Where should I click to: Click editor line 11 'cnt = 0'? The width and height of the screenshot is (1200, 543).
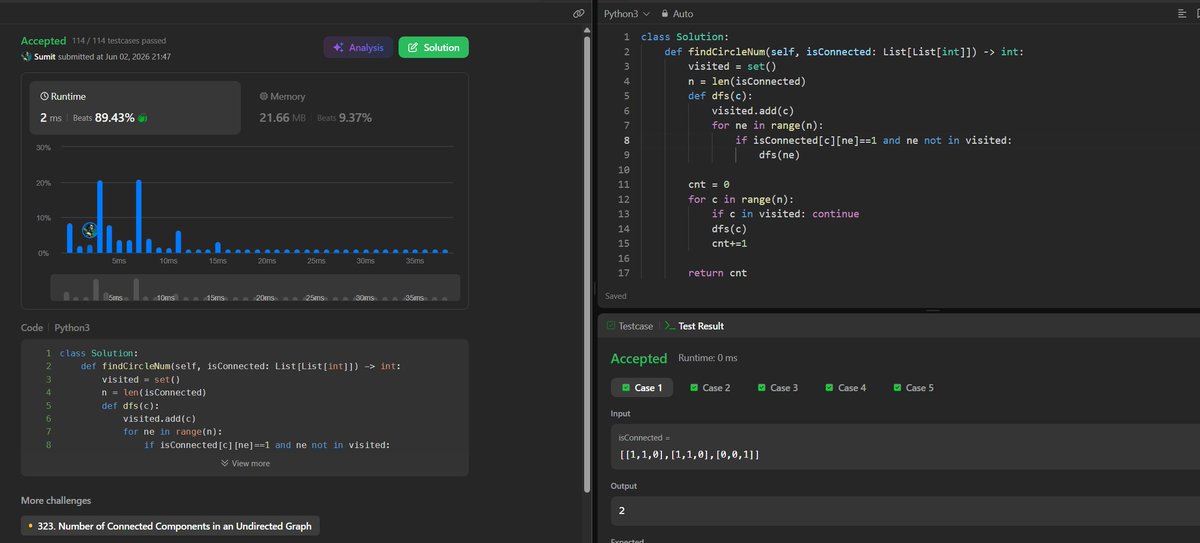(709, 185)
